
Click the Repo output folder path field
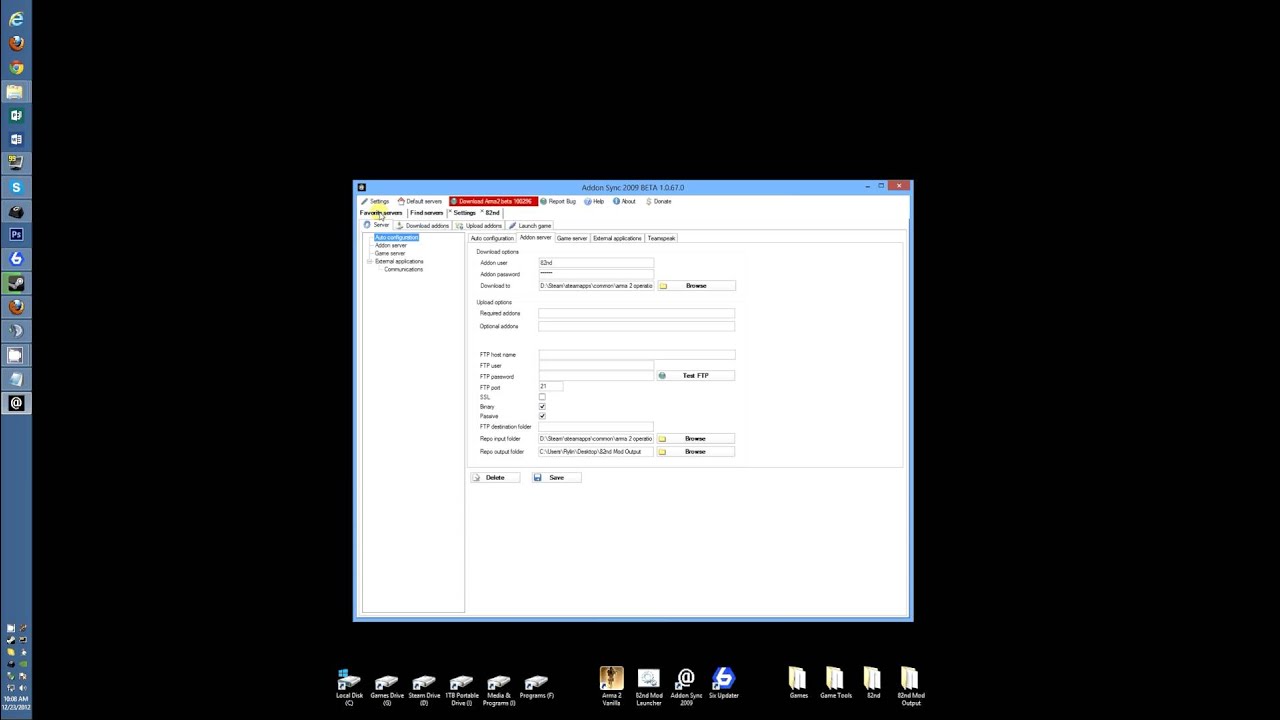(596, 452)
